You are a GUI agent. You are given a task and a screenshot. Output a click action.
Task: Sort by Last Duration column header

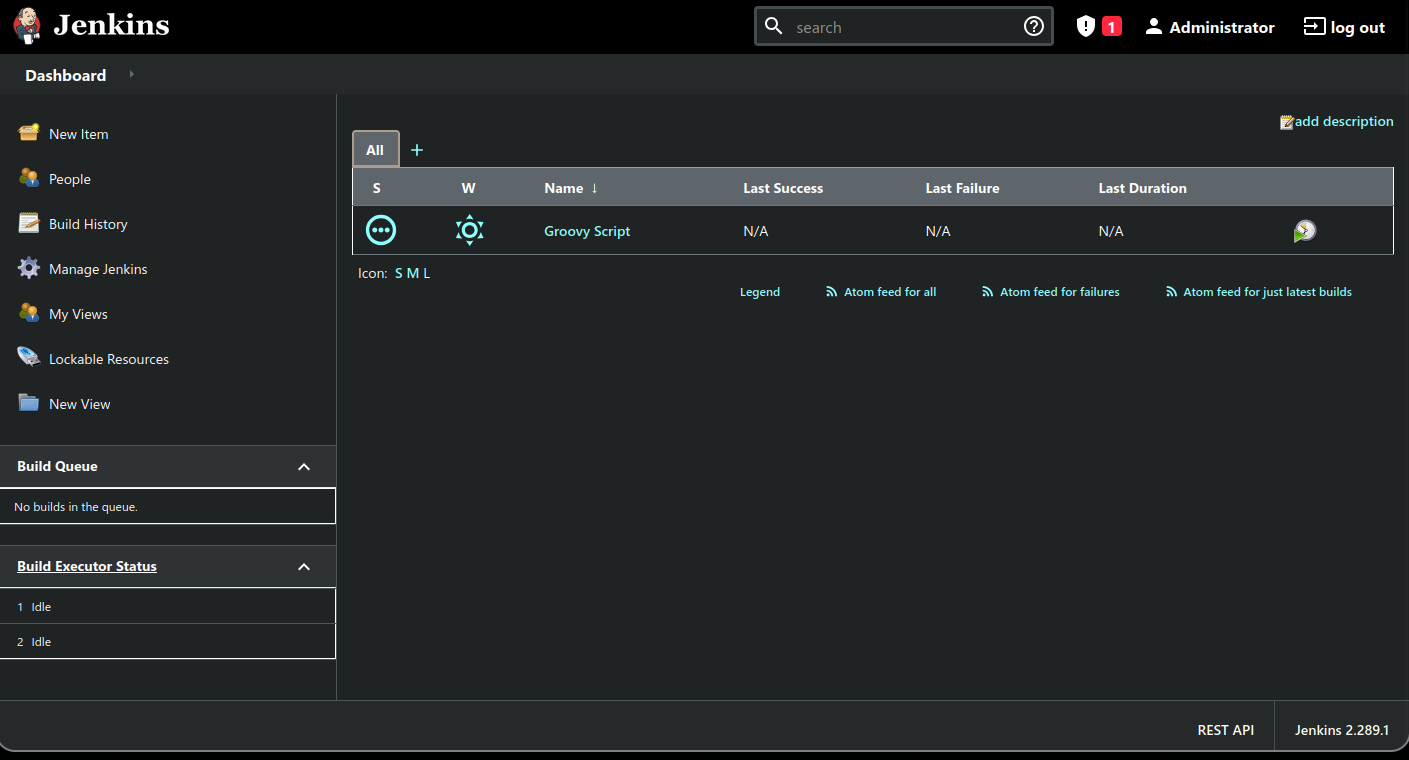1142,188
